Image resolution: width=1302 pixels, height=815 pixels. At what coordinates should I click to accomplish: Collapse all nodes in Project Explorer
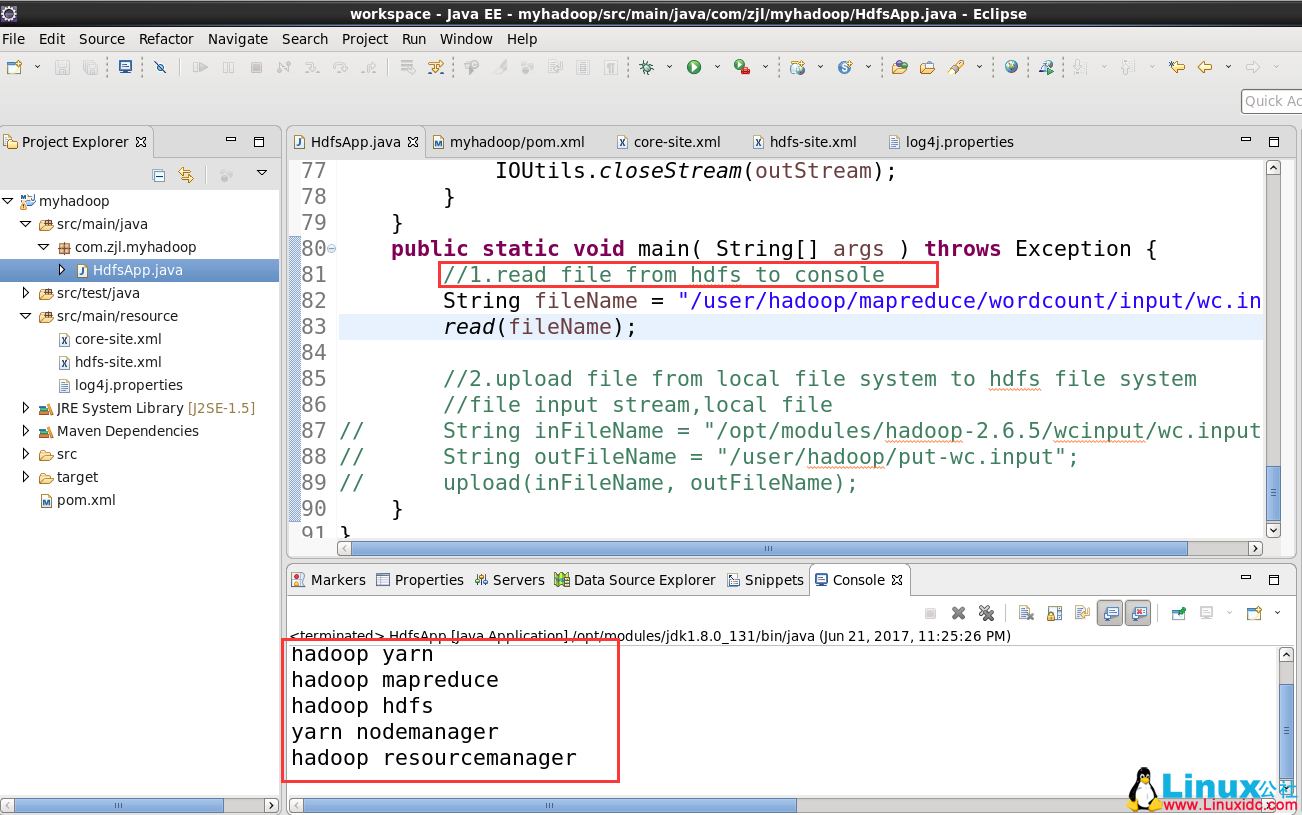pyautogui.click(x=158, y=174)
